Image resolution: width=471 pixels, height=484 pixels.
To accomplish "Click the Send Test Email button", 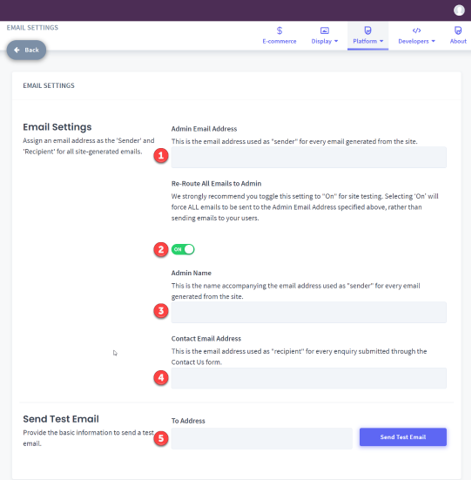I will (403, 437).
